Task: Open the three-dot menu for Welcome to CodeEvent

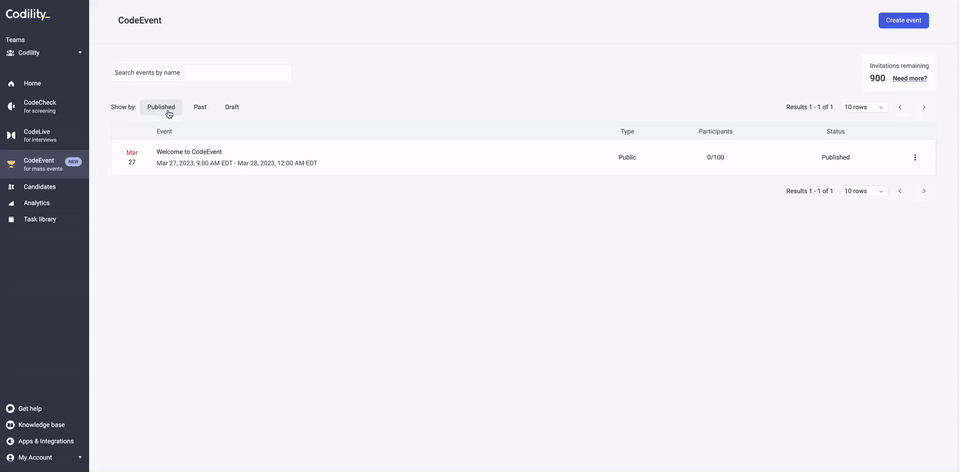Action: 915,157
